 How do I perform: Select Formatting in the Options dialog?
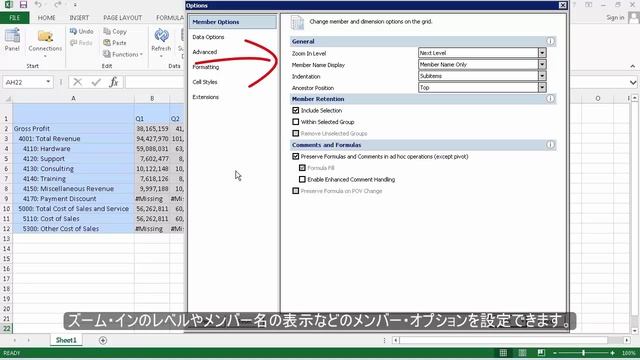click(x=206, y=67)
